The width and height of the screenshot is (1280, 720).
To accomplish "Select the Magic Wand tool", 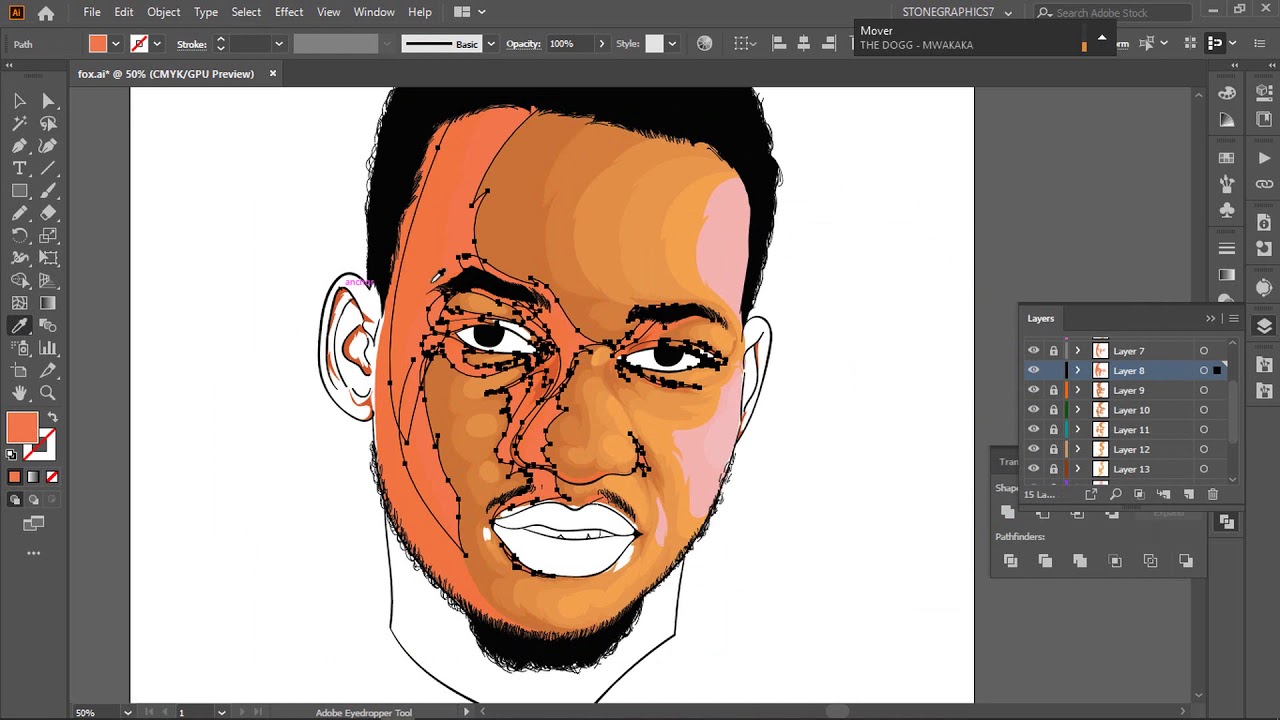I will pos(19,123).
